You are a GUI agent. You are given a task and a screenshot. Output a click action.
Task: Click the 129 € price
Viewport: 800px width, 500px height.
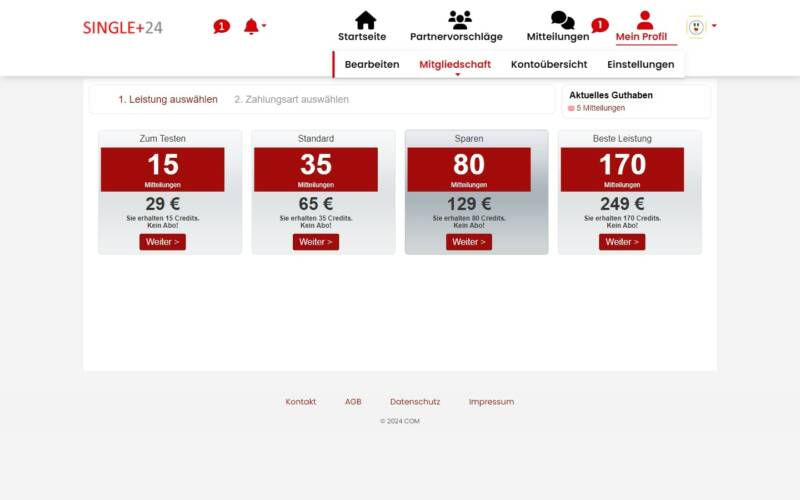[469, 204]
